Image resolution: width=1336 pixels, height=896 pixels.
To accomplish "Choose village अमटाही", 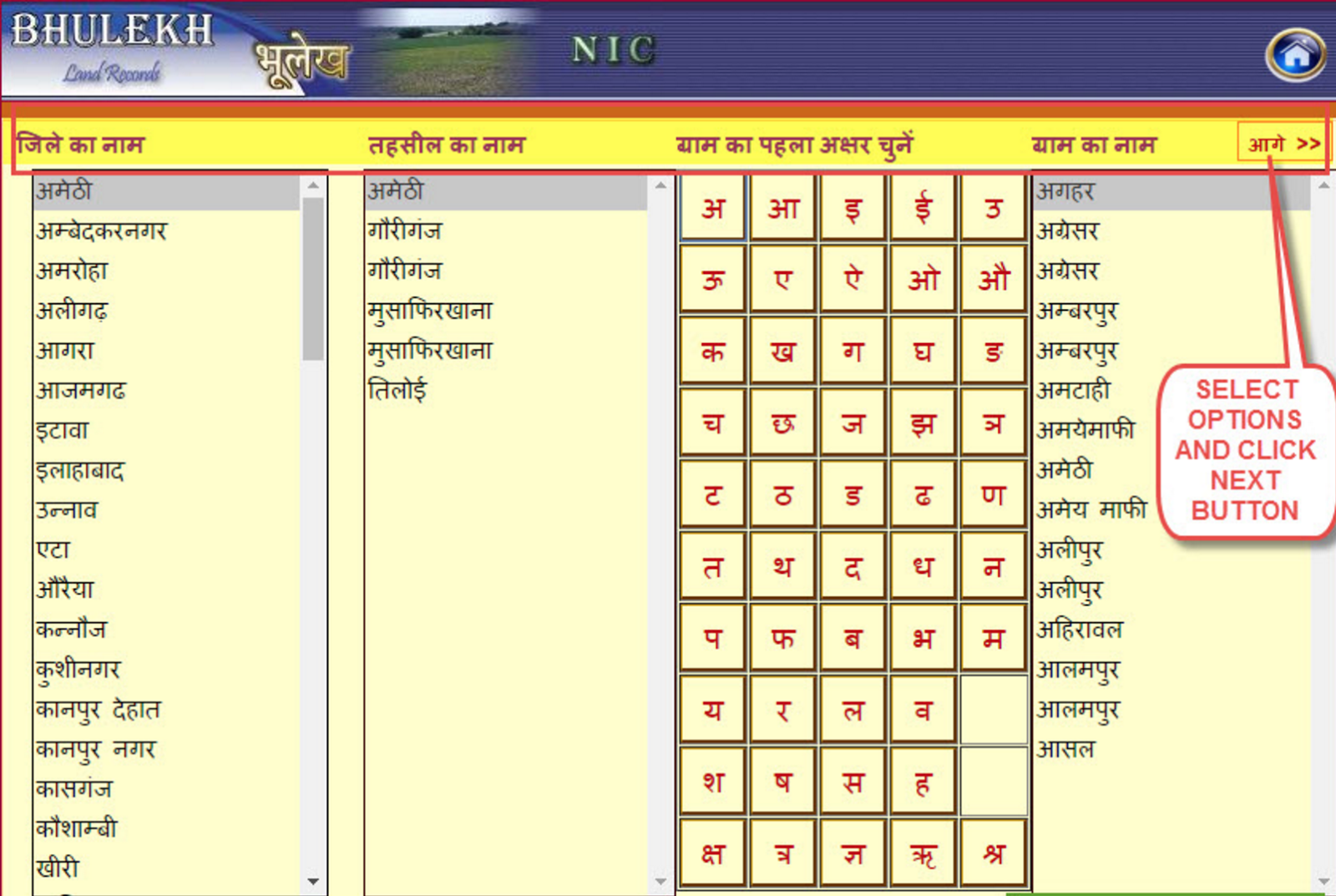I will (x=1172, y=391).
